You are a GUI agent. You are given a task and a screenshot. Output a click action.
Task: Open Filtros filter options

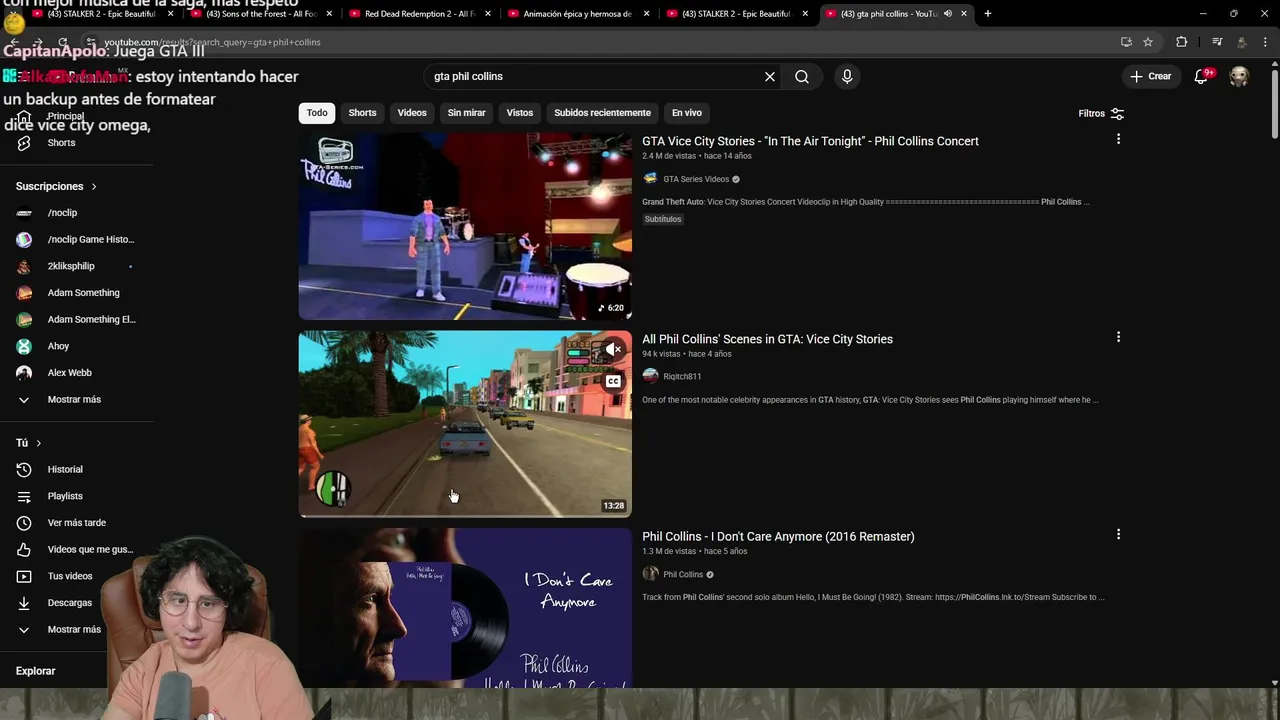tap(1101, 113)
